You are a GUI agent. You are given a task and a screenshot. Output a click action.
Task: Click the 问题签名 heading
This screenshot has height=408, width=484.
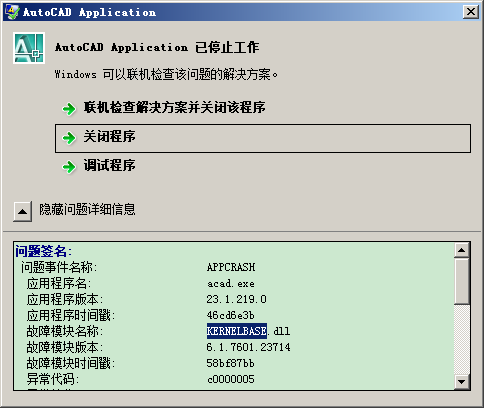pyautogui.click(x=43, y=251)
